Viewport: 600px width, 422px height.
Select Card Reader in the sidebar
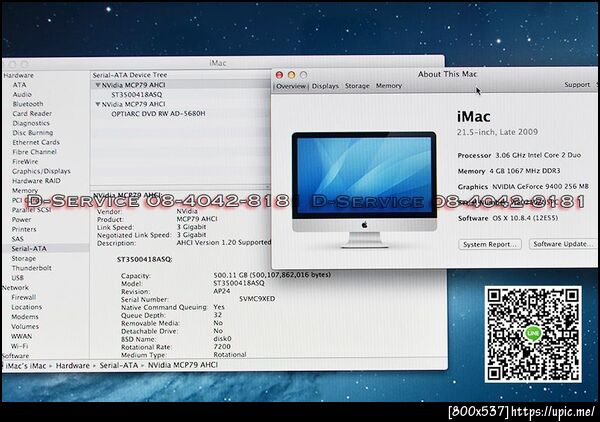(32, 114)
